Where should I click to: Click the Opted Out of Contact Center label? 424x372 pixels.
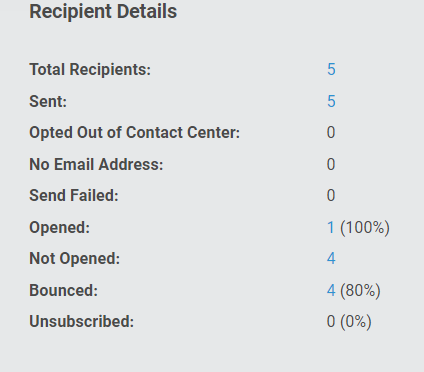point(135,132)
